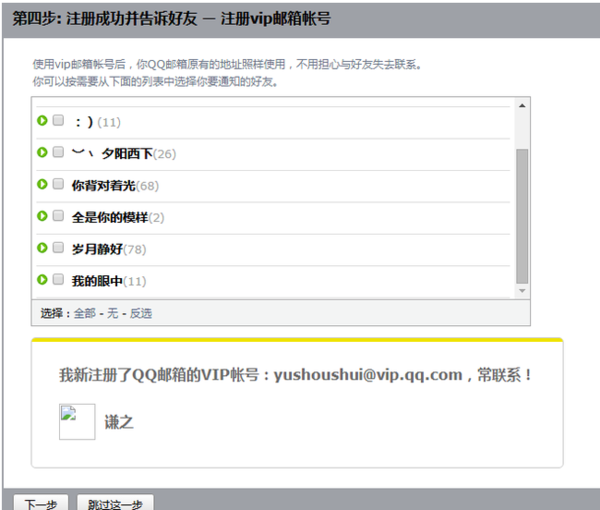This screenshot has height=510, width=600.
Task: Click the 我的眼中 group name
Action: coord(97,281)
